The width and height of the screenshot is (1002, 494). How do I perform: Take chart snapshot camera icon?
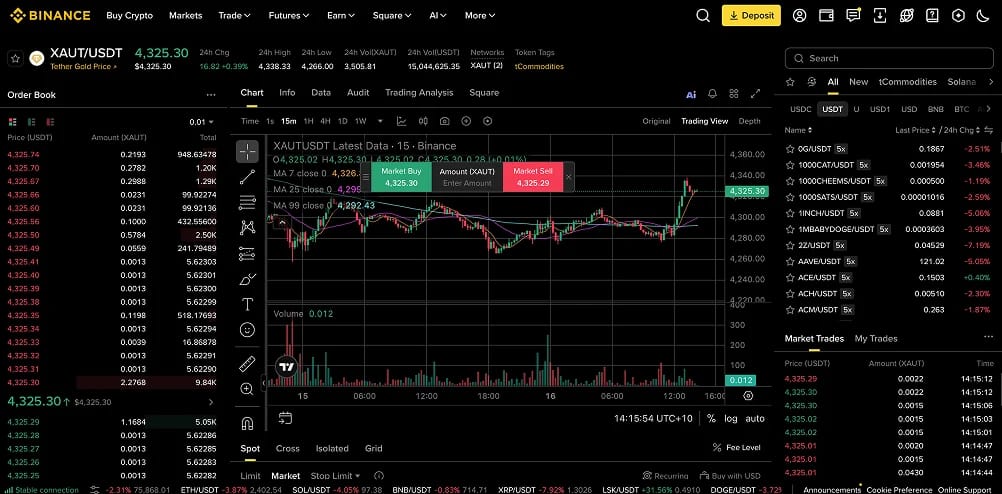coord(444,121)
